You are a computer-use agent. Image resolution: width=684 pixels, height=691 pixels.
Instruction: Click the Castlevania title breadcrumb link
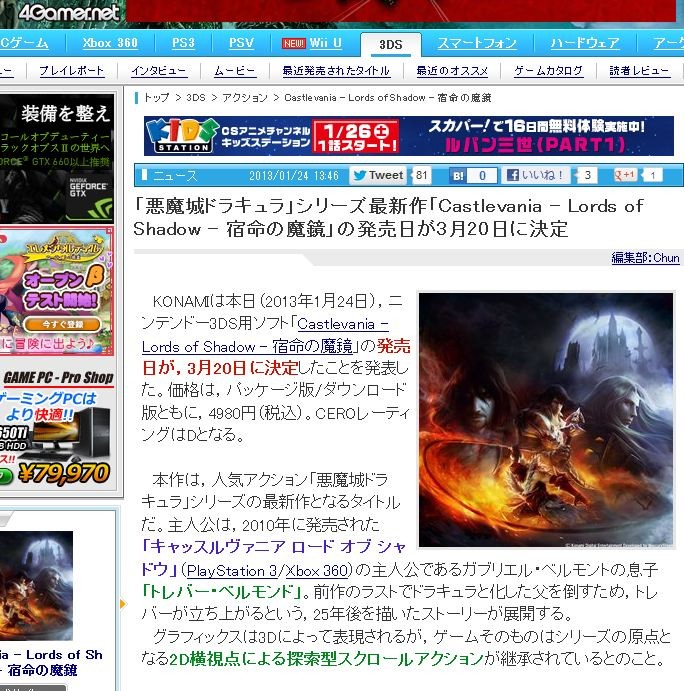(387, 97)
